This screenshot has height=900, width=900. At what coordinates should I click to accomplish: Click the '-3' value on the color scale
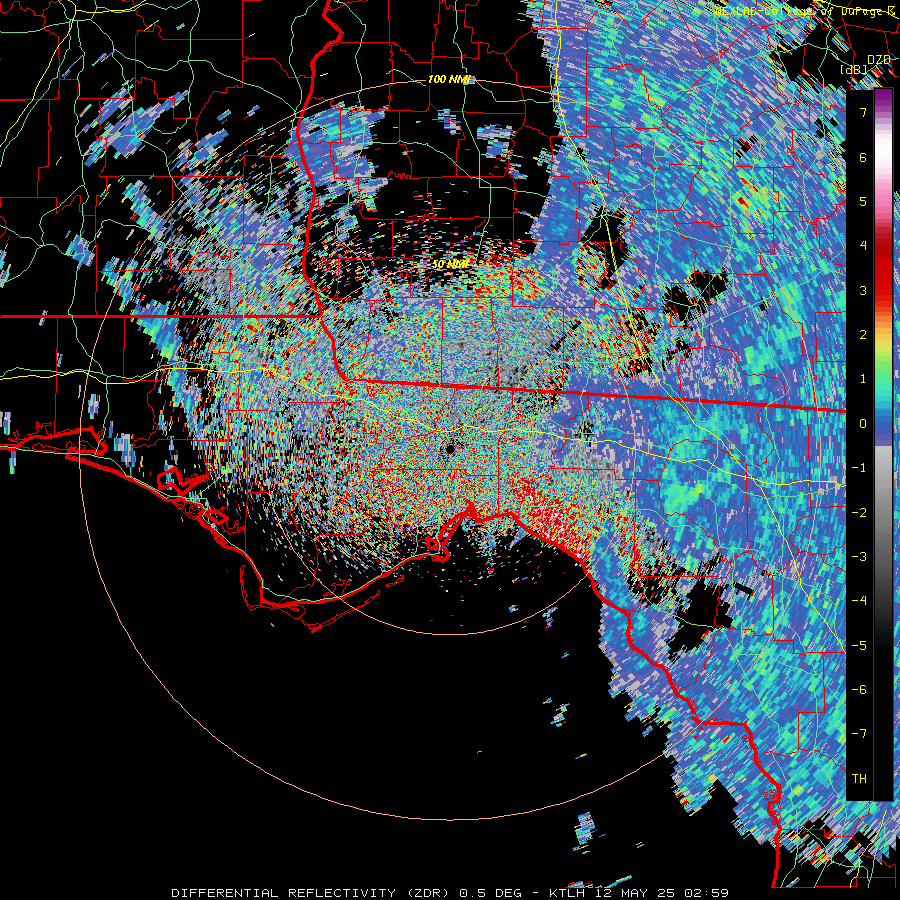859,556
